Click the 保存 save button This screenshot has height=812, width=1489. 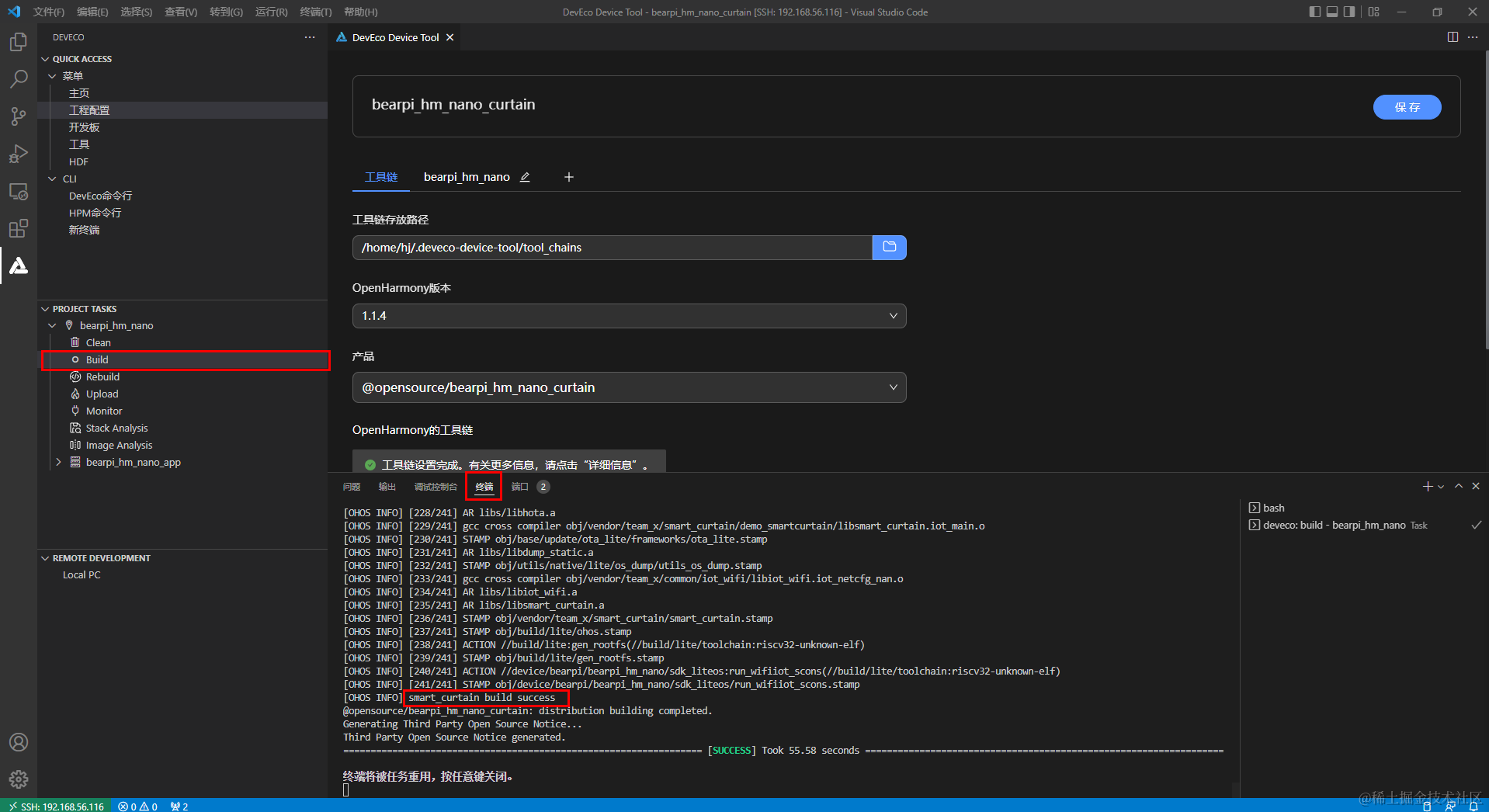click(x=1407, y=107)
